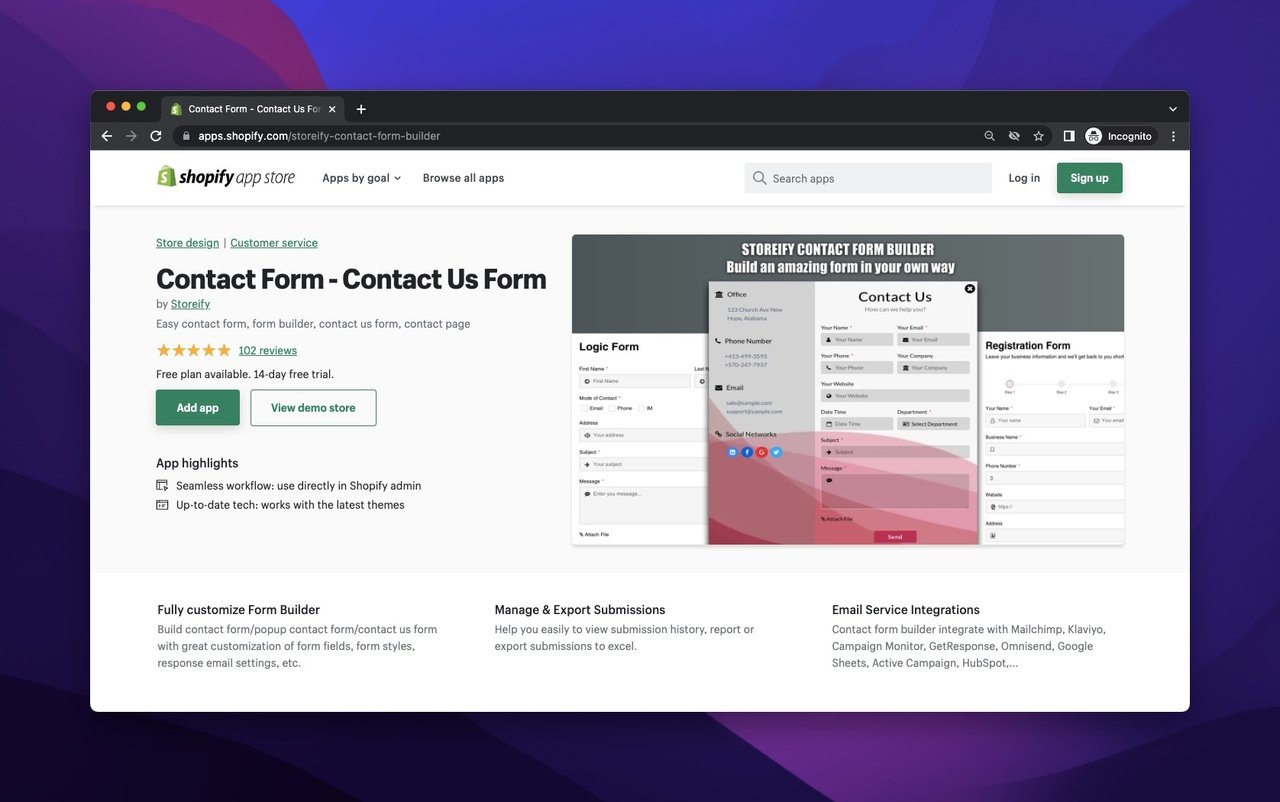Viewport: 1280px width, 802px height.
Task: Click the five-star rating icons
Action: pyautogui.click(x=193, y=350)
